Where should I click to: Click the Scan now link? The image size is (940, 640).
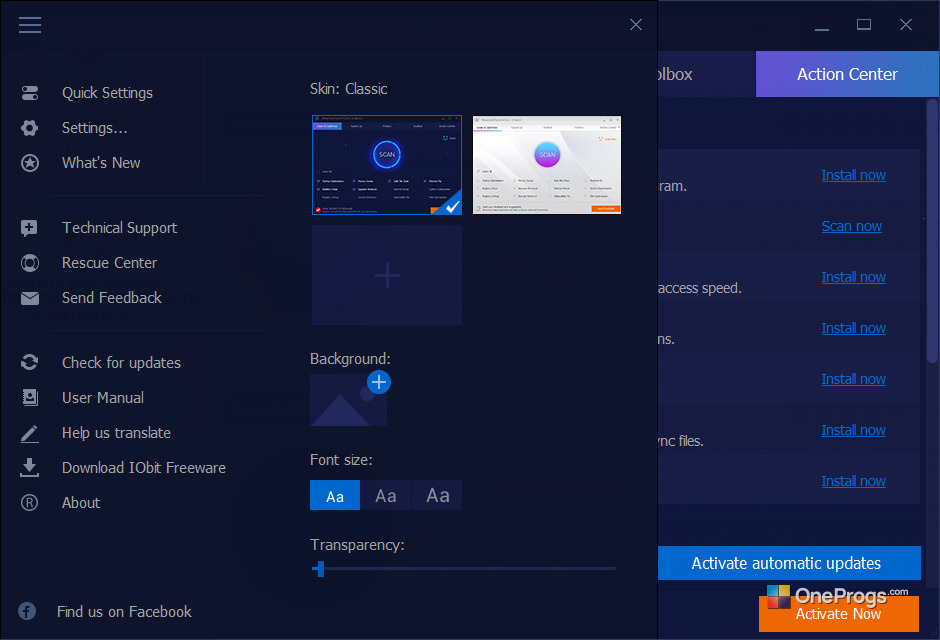click(851, 226)
